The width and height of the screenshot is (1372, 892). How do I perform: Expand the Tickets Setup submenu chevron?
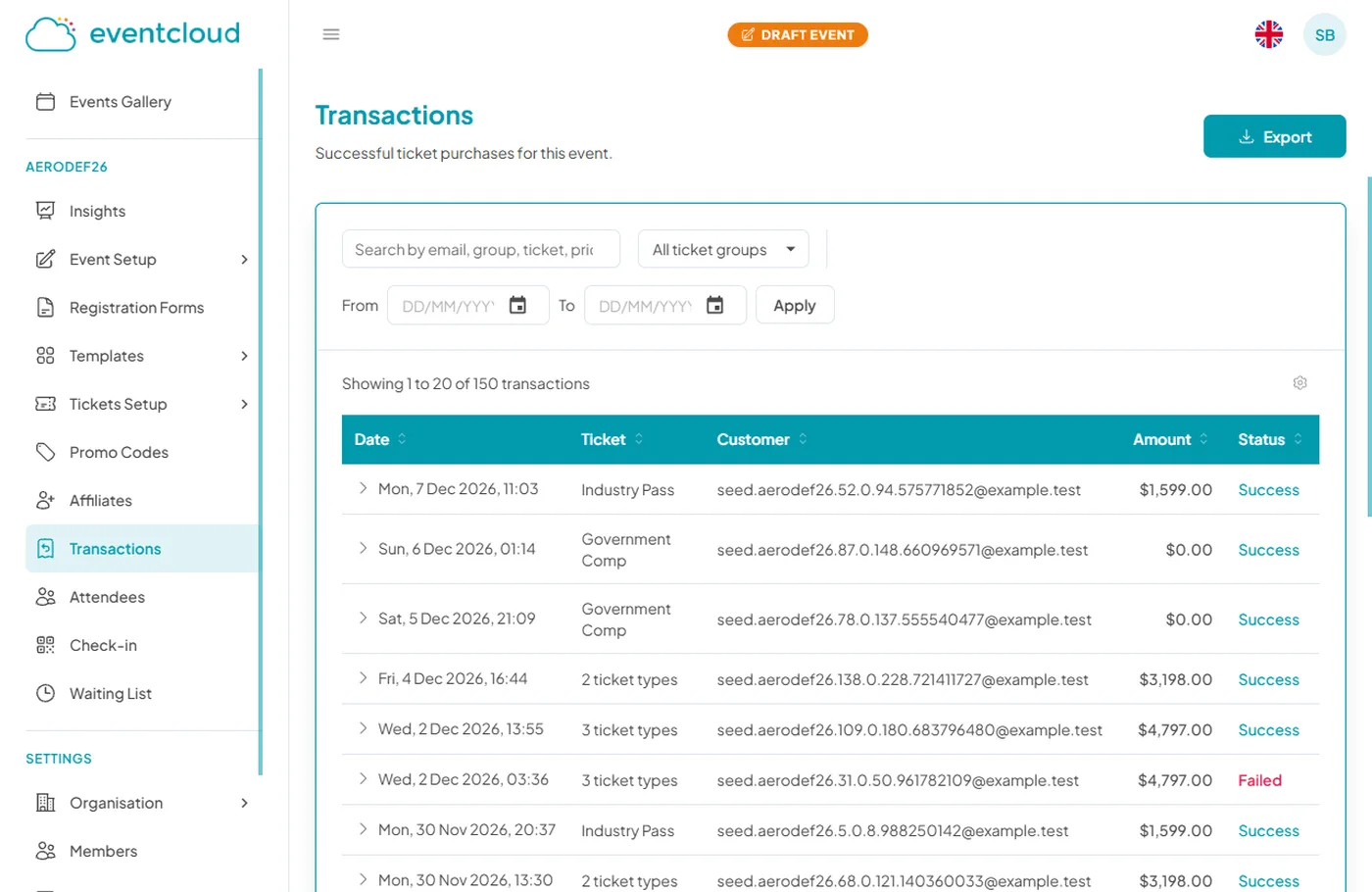coord(244,404)
